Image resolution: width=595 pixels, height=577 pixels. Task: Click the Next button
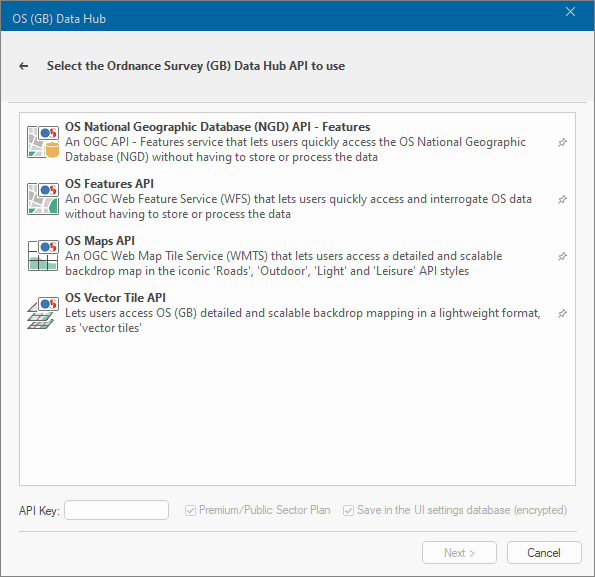click(x=459, y=552)
